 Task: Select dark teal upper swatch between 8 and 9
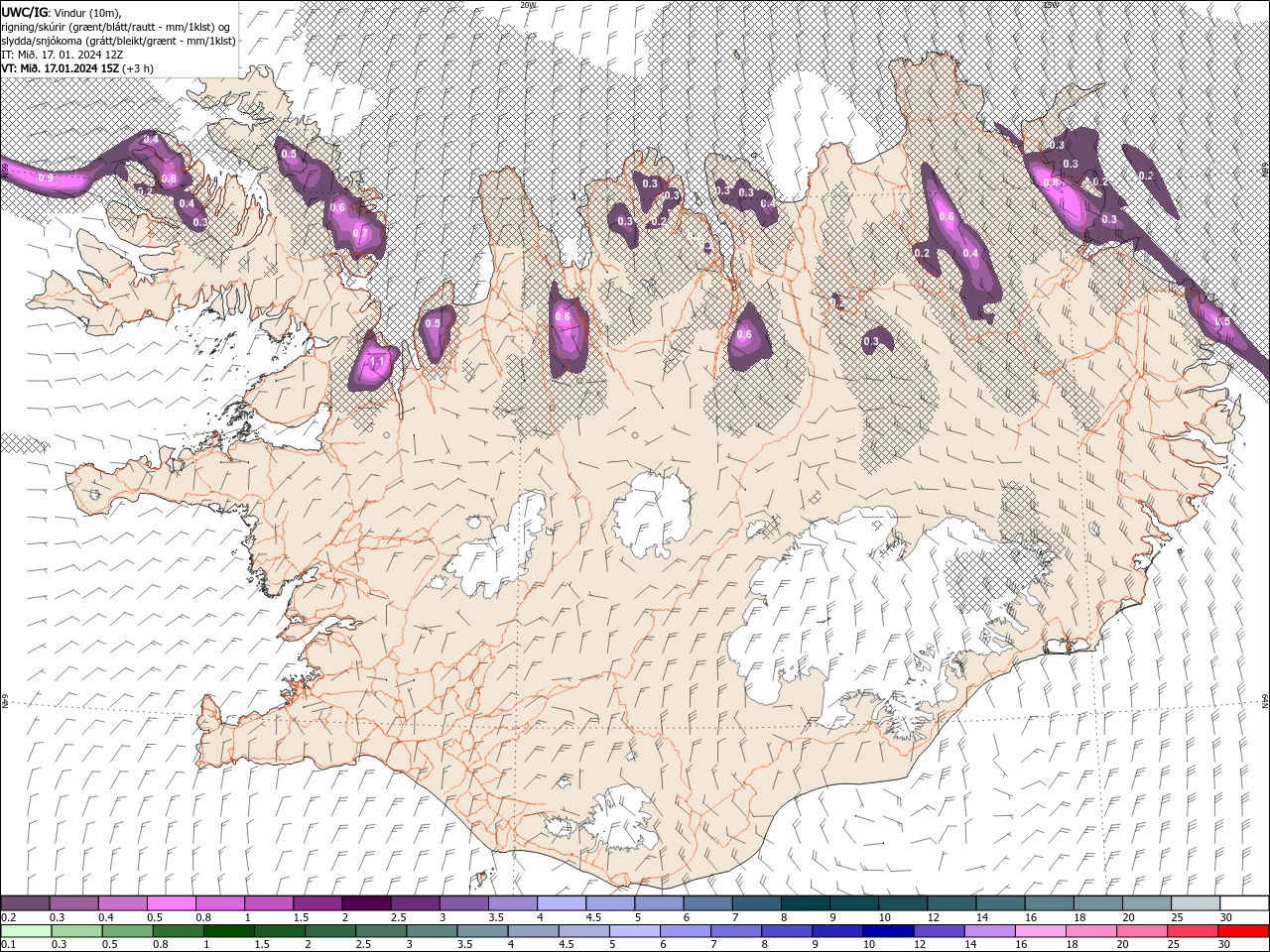pyautogui.click(x=805, y=903)
